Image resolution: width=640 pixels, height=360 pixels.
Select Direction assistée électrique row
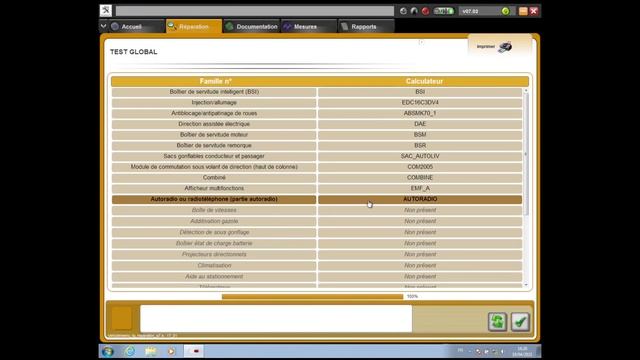pyautogui.click(x=214, y=124)
